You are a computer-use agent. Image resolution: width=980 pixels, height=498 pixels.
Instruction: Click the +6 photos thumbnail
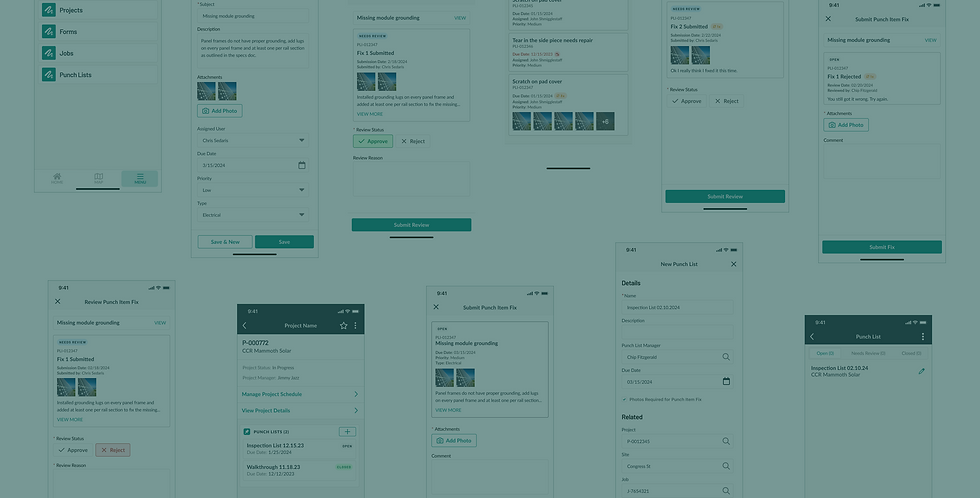coord(605,121)
